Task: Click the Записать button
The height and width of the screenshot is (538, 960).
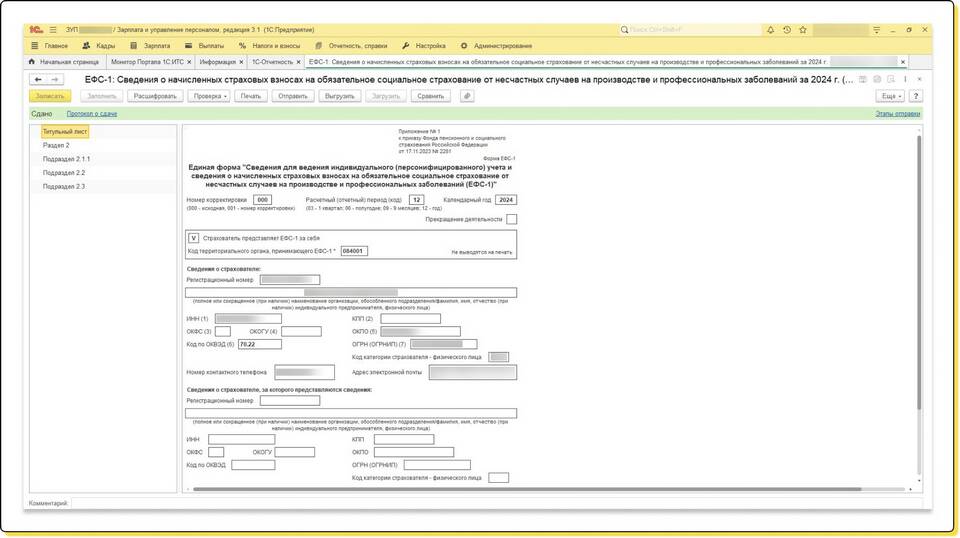Action: (49, 96)
